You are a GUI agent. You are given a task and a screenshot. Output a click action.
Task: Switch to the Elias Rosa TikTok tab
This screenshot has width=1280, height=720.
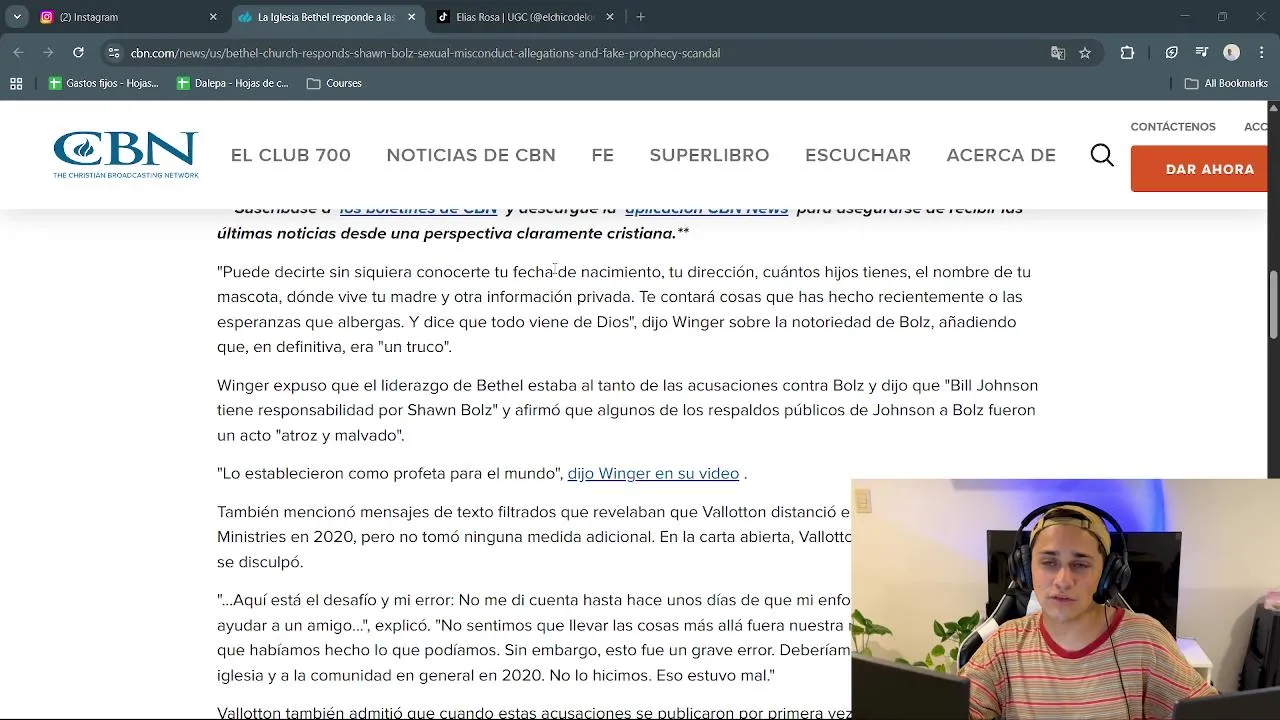(x=524, y=17)
